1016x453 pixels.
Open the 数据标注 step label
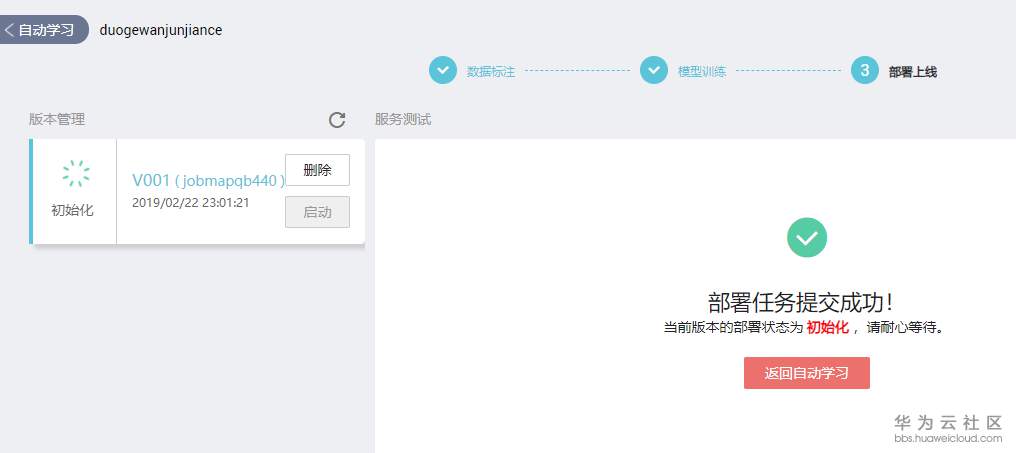point(491,72)
